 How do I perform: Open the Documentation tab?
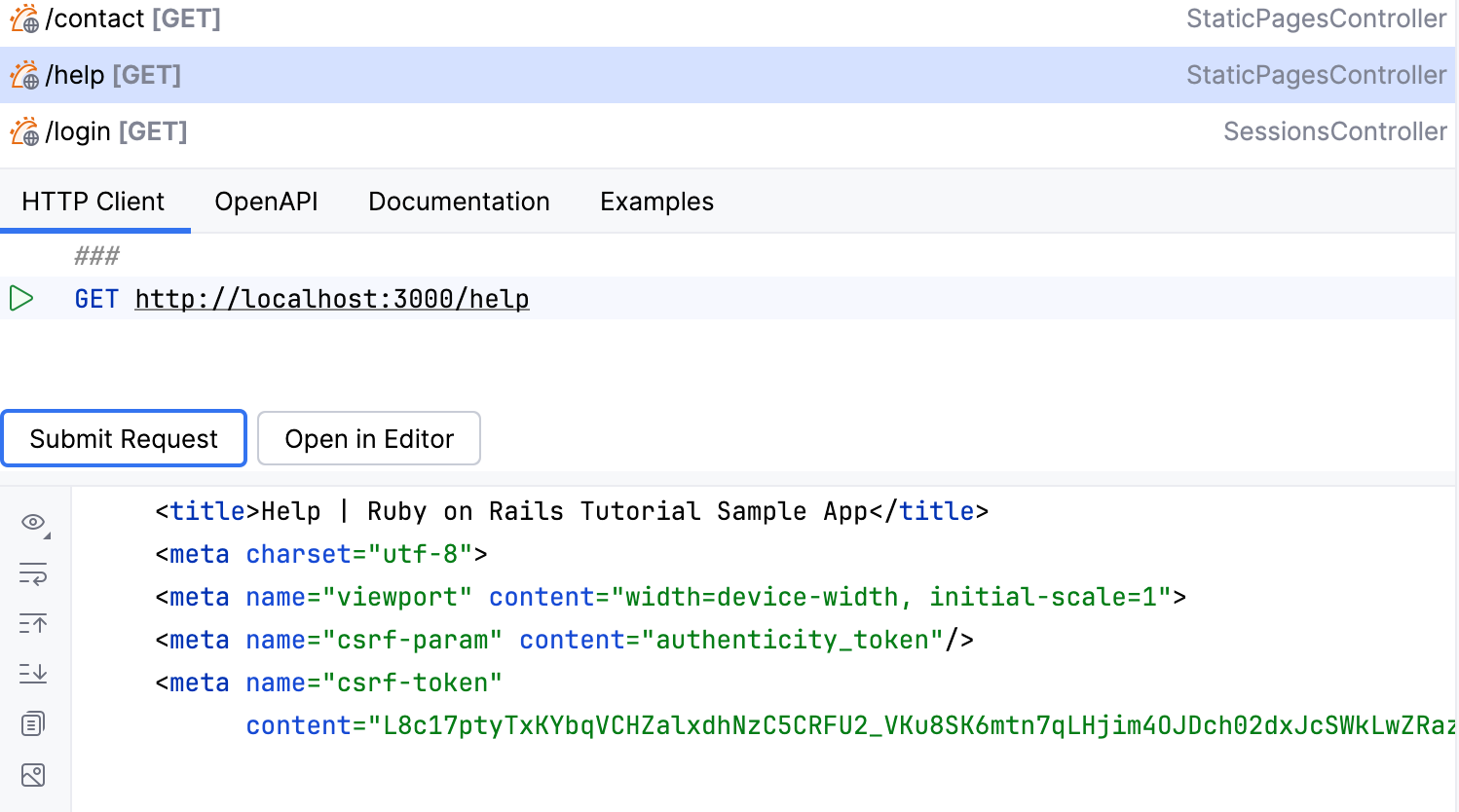coord(459,202)
